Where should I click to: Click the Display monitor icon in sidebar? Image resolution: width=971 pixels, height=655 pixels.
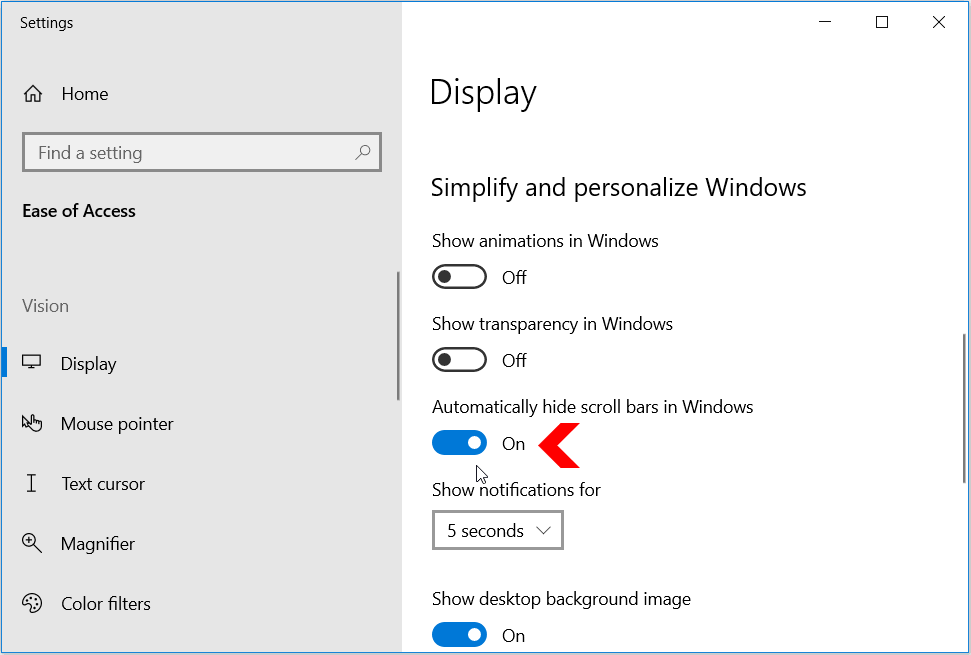click(32, 363)
